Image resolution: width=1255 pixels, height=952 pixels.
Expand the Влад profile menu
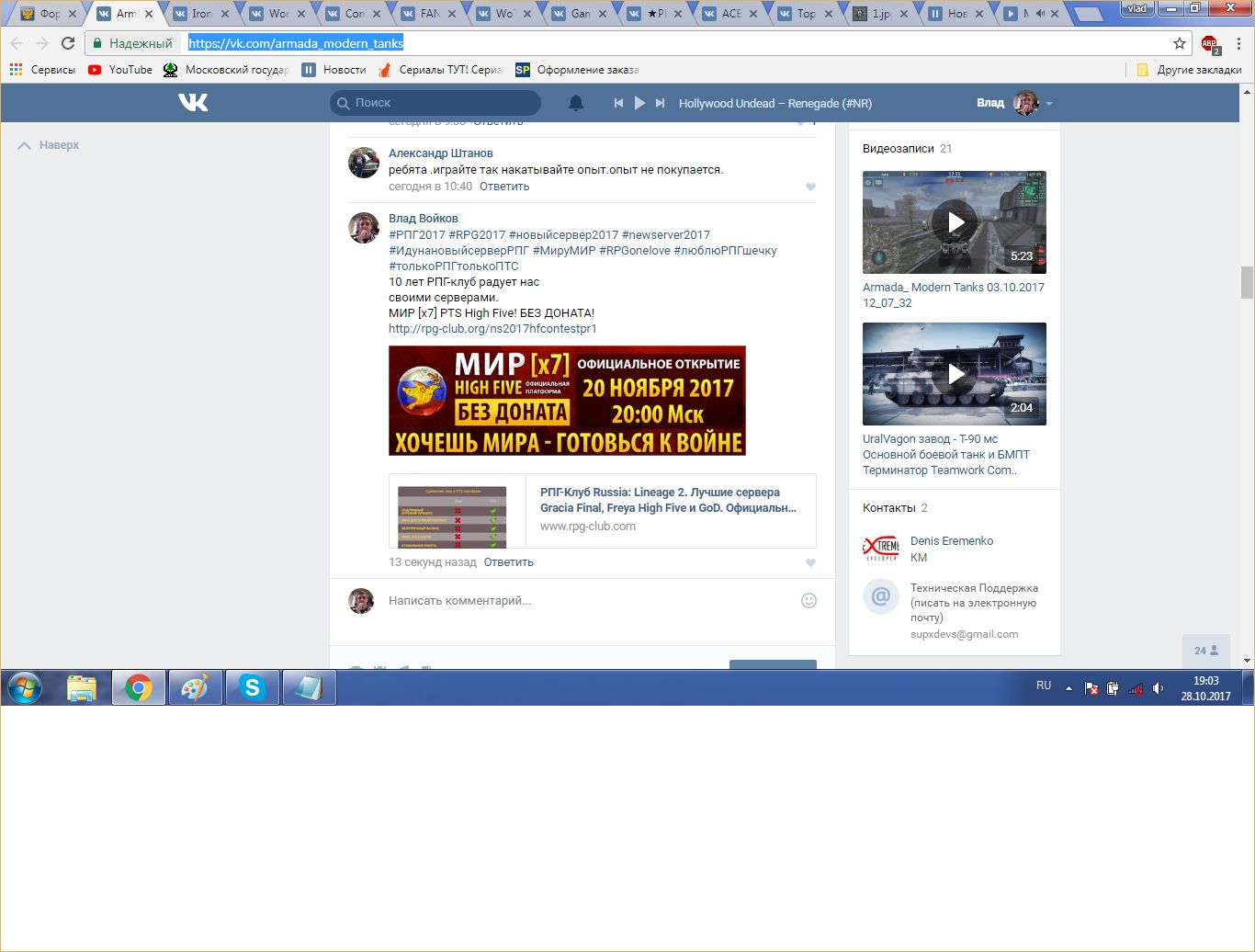1049,104
